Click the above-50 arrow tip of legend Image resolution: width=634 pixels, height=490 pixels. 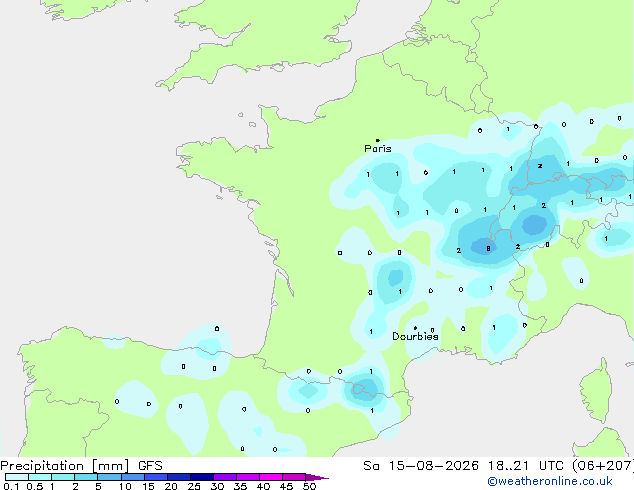coord(317,477)
